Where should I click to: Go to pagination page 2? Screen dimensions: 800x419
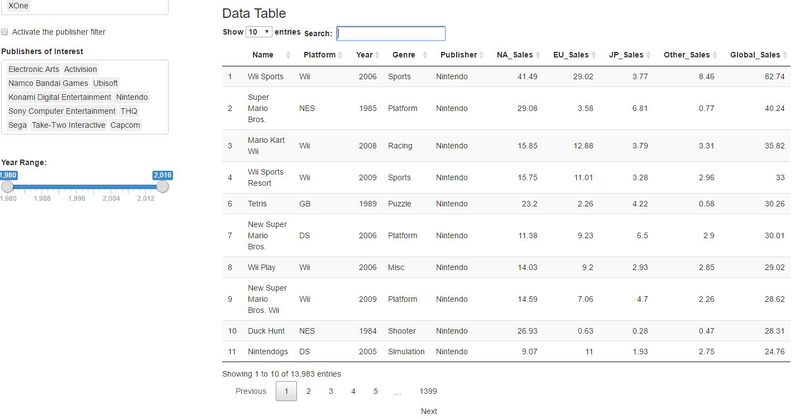pyautogui.click(x=308, y=391)
